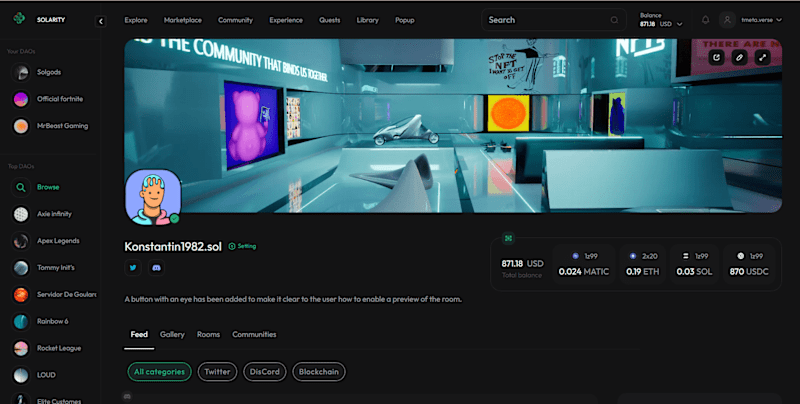Open the Explore menu

(x=136, y=20)
